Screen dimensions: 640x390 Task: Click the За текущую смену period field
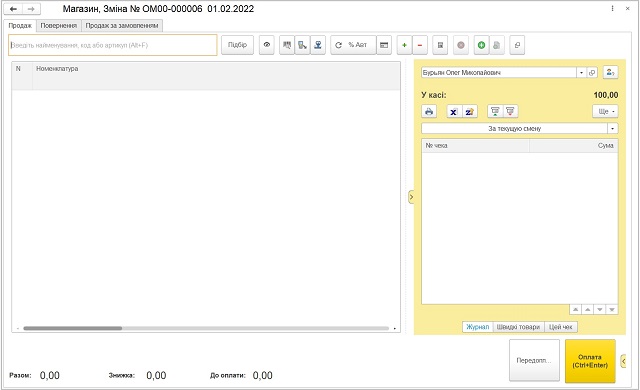(514, 129)
